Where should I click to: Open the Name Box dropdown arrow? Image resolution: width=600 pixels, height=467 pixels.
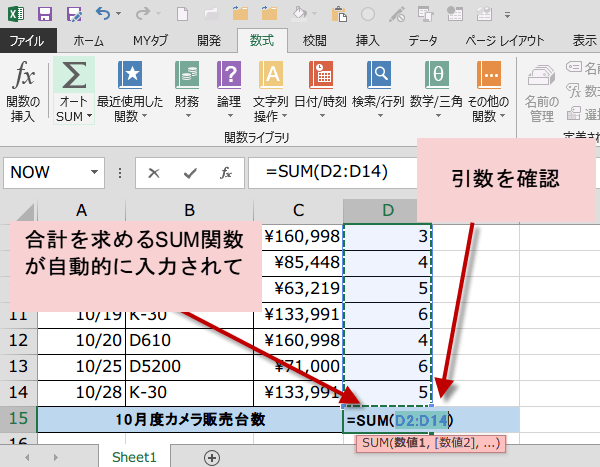click(x=114, y=173)
